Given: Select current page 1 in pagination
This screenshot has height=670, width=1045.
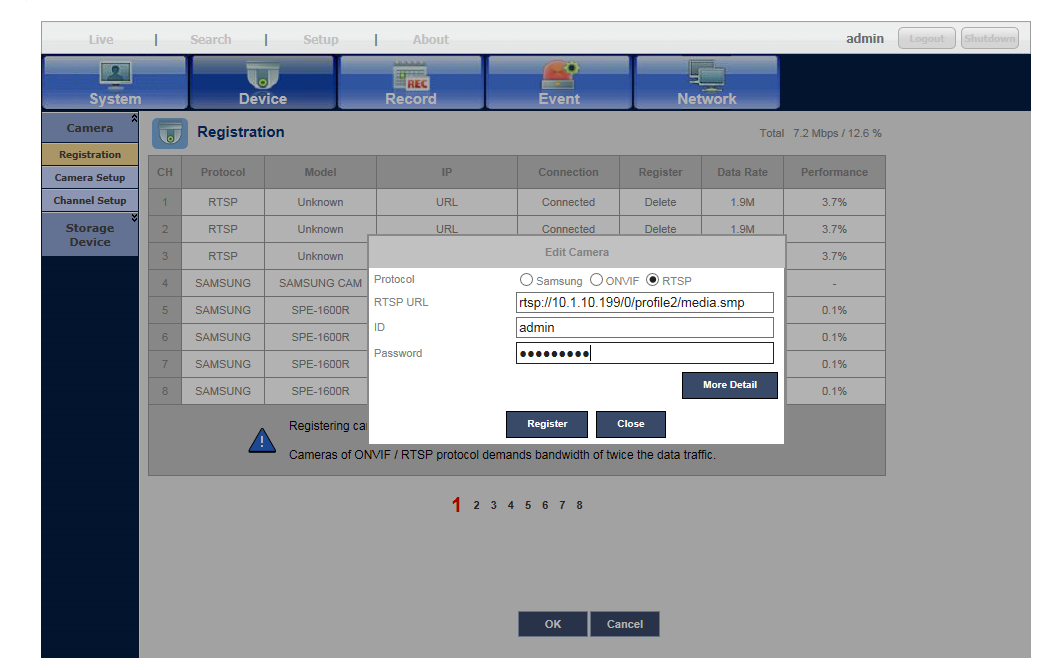Looking at the screenshot, I should pyautogui.click(x=457, y=505).
